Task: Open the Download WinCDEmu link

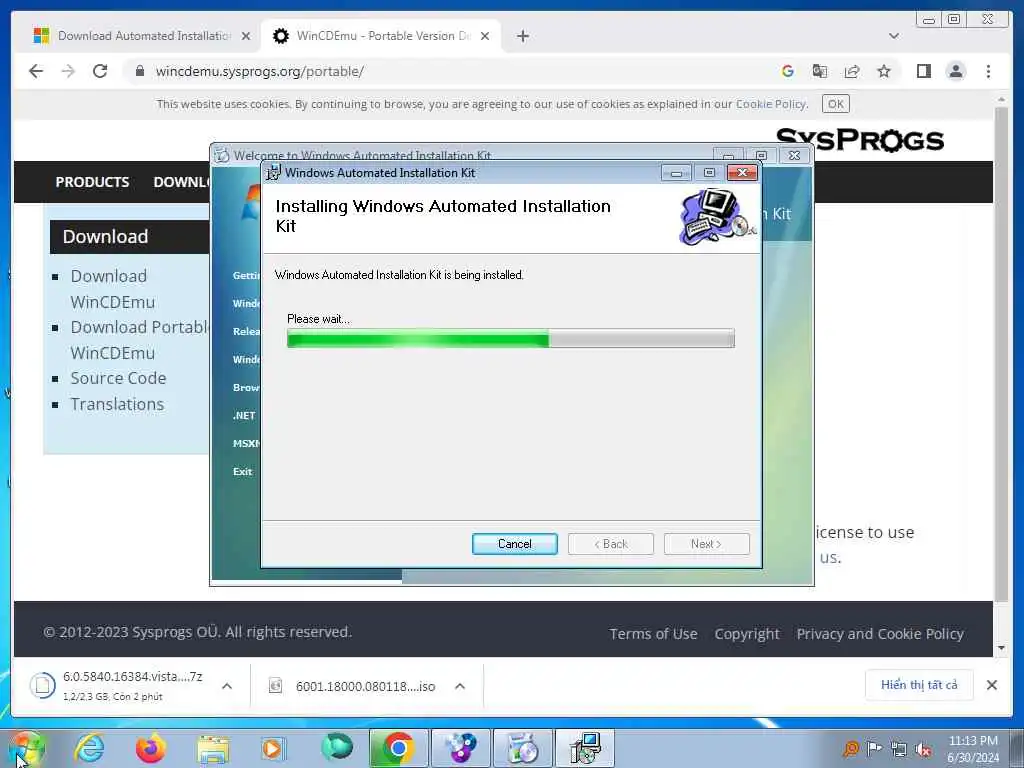Action: click(112, 289)
